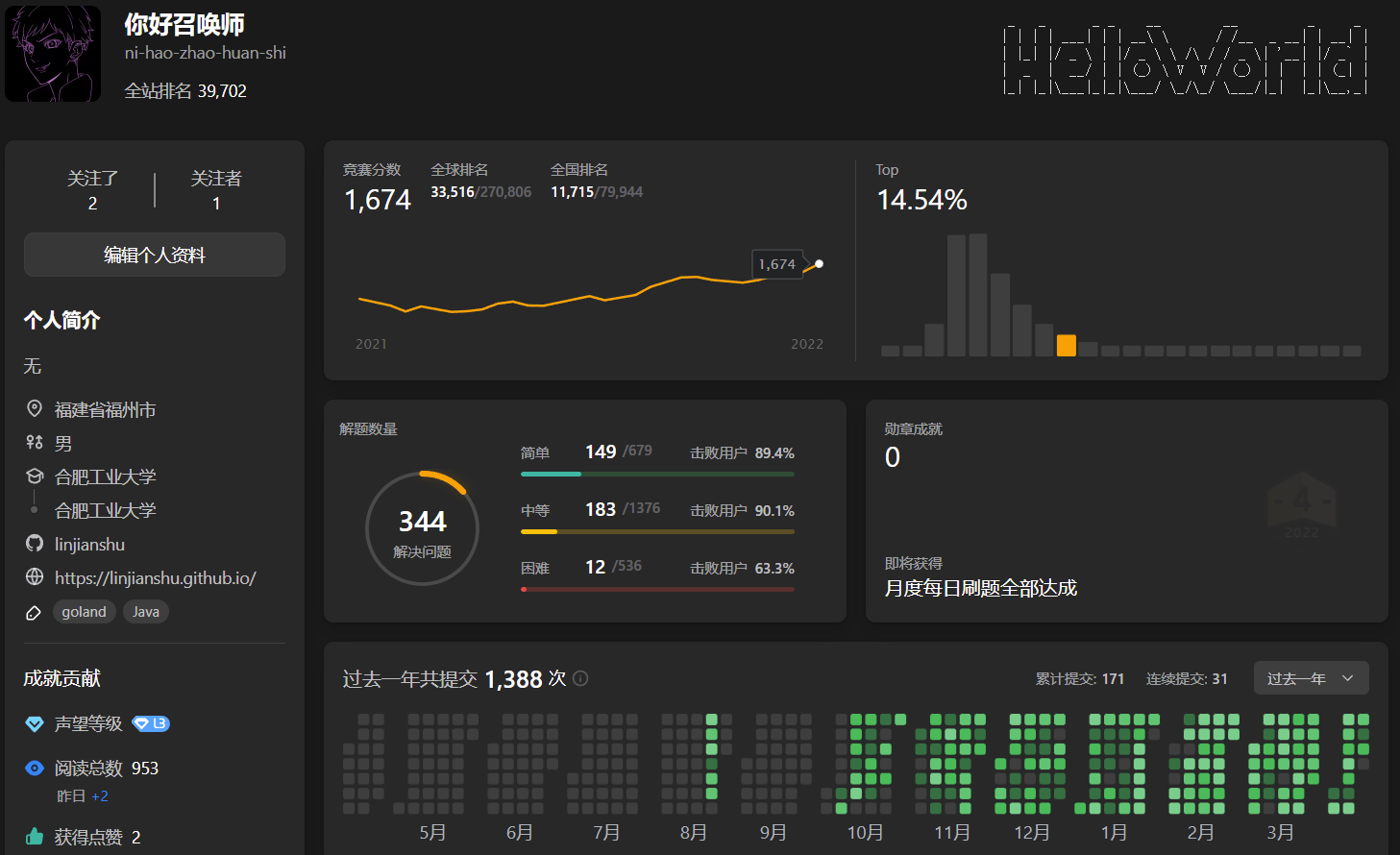Image resolution: width=1400 pixels, height=855 pixels.
Task: Select the goland skill tag
Action: (85, 612)
